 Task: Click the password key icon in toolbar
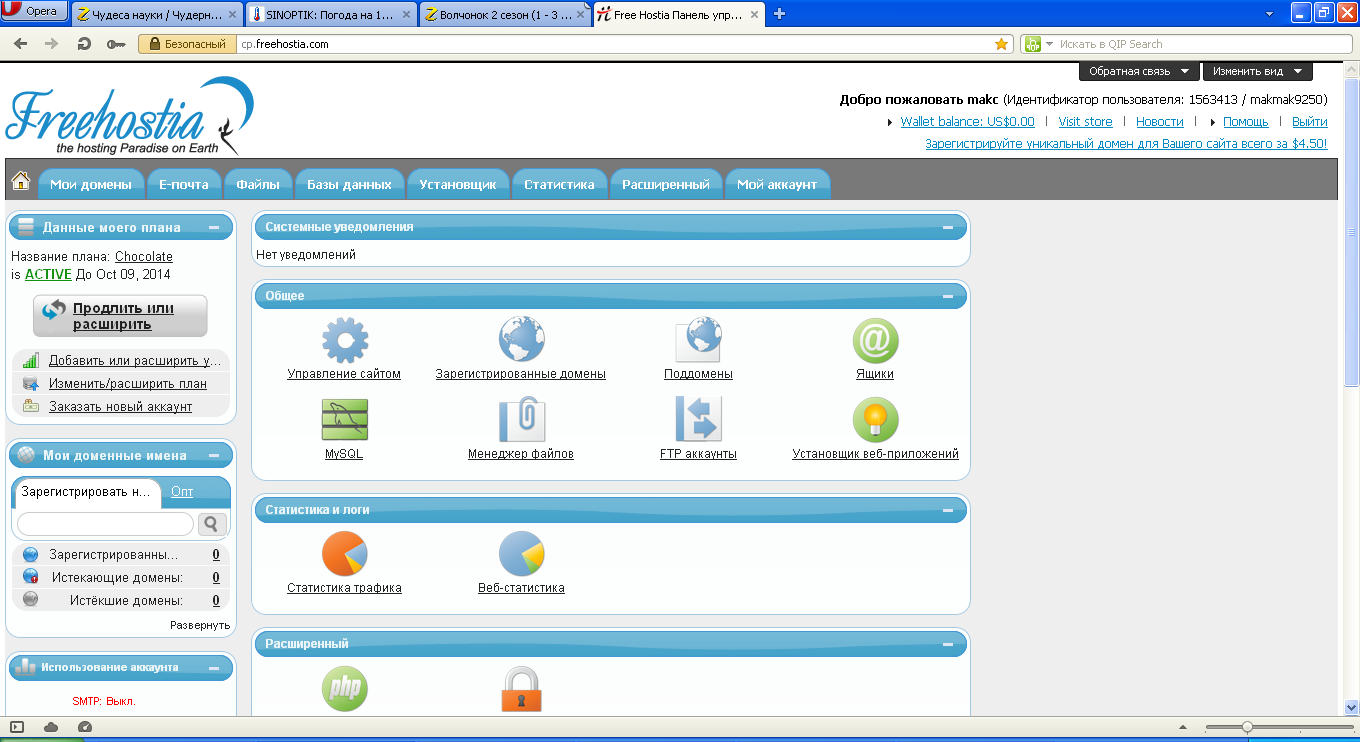point(116,44)
